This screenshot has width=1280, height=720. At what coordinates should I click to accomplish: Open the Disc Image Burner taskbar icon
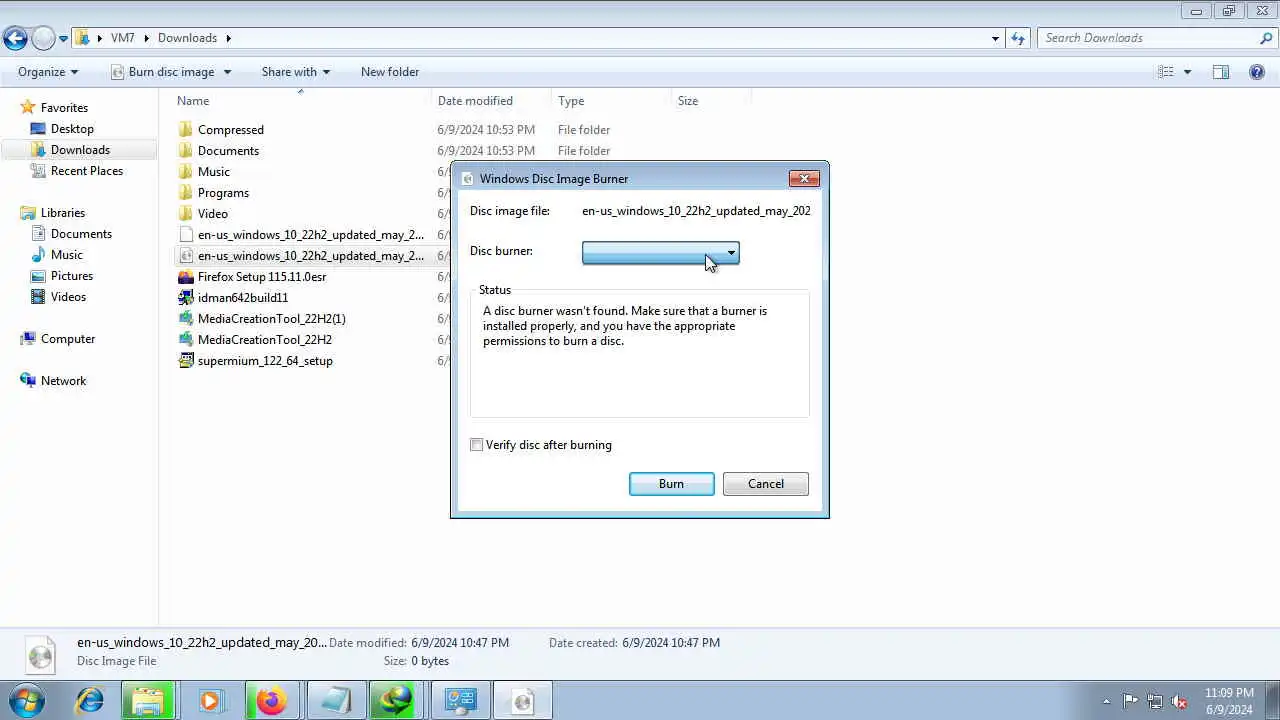522,700
